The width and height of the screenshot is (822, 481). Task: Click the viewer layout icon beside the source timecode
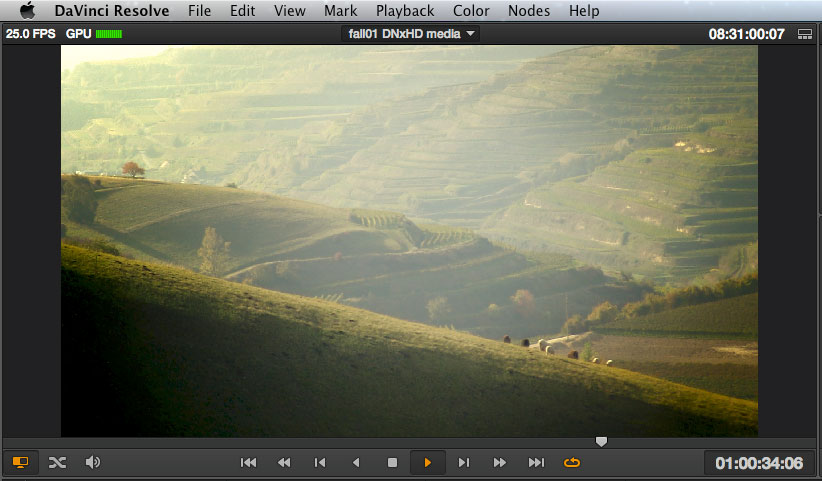pos(805,35)
